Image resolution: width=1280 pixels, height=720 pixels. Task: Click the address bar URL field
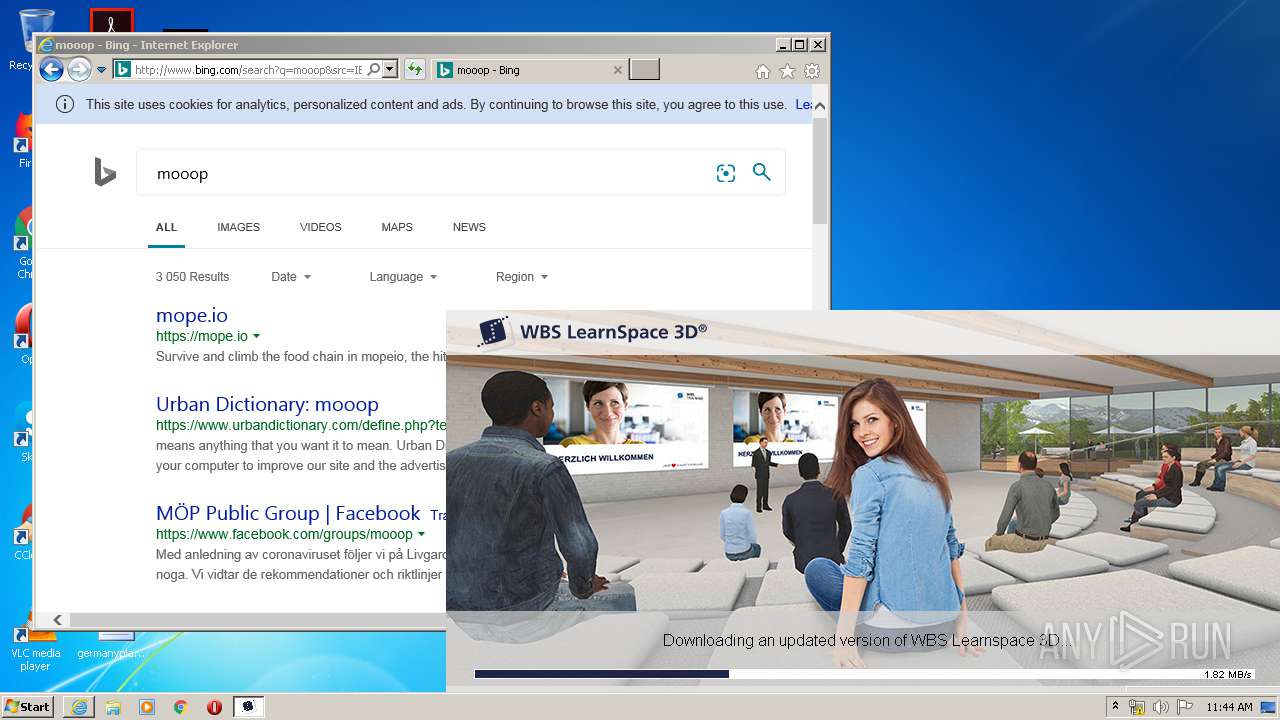pyautogui.click(x=248, y=70)
